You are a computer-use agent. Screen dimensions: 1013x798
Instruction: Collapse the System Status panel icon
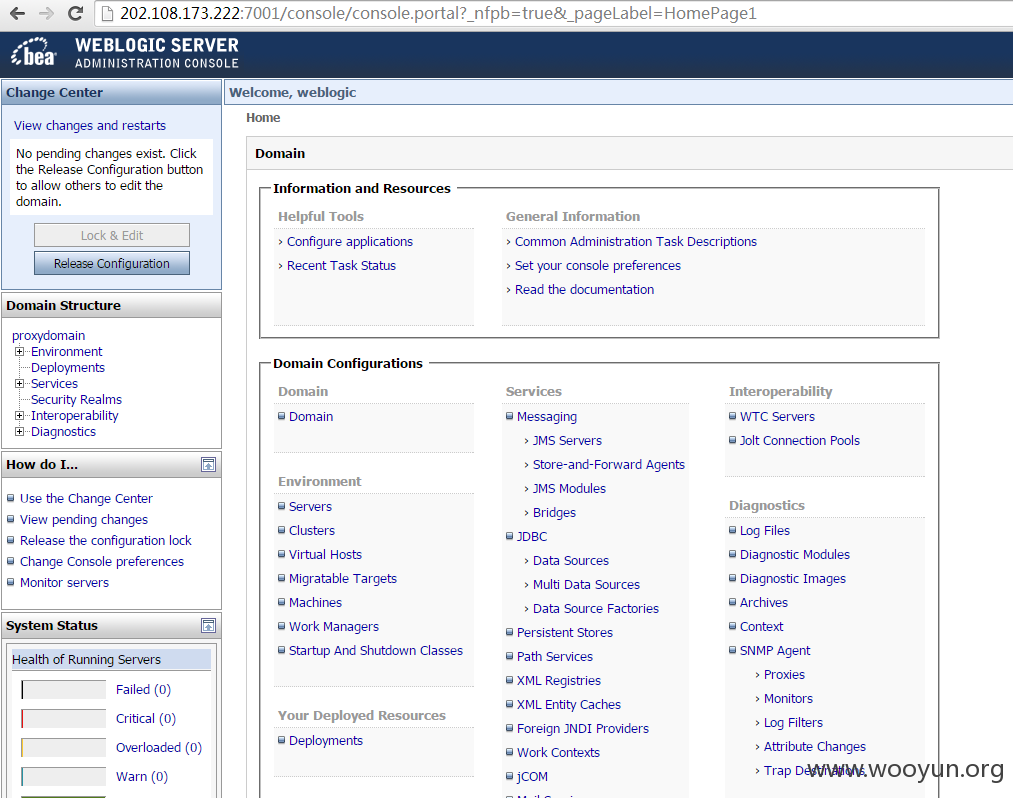(x=208, y=625)
